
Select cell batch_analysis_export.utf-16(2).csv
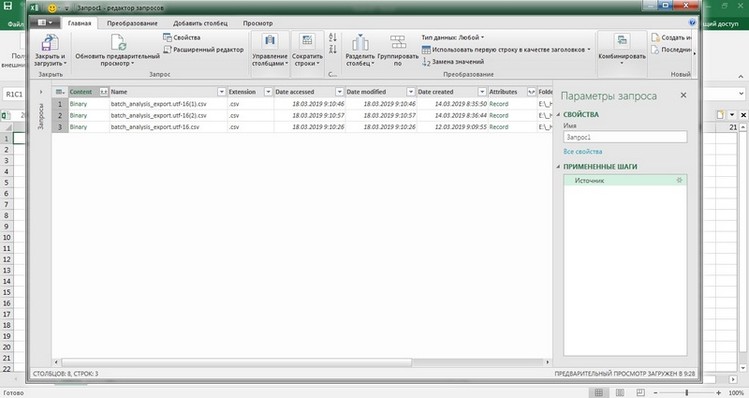pyautogui.click(x=168, y=115)
